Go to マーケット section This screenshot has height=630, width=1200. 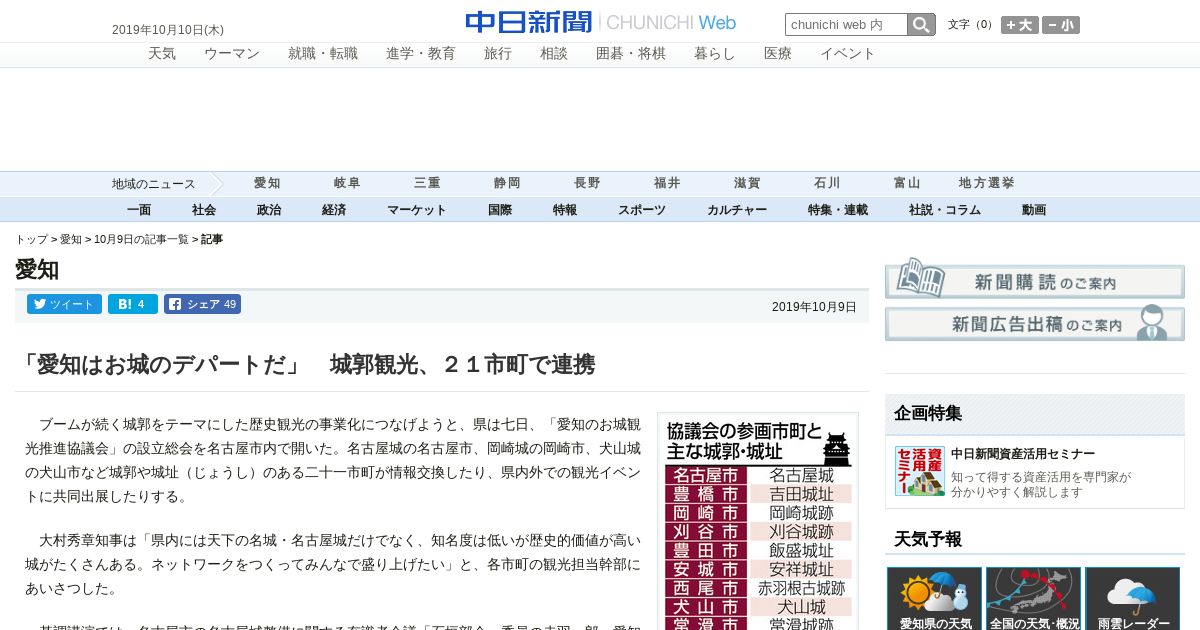pyautogui.click(x=417, y=210)
